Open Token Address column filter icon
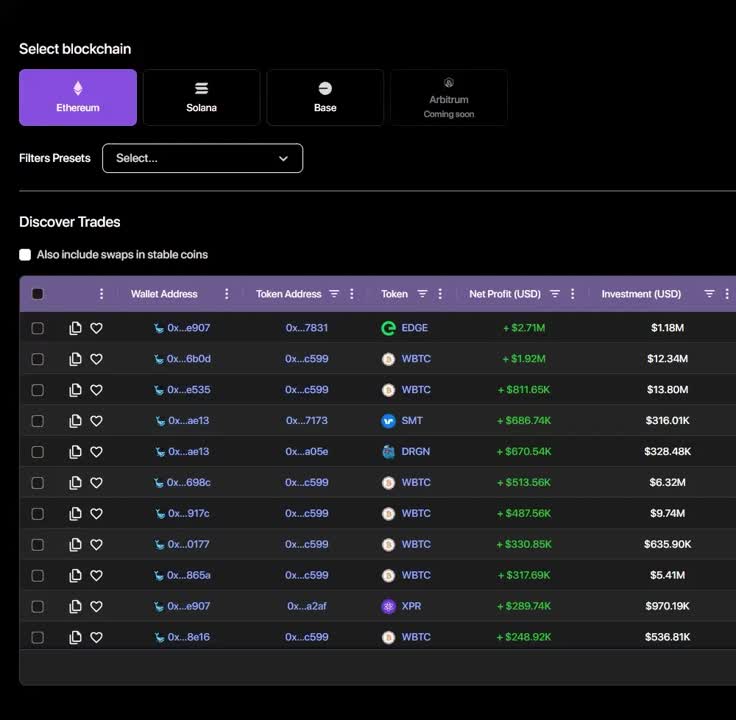Image resolution: width=736 pixels, height=720 pixels. coord(334,294)
